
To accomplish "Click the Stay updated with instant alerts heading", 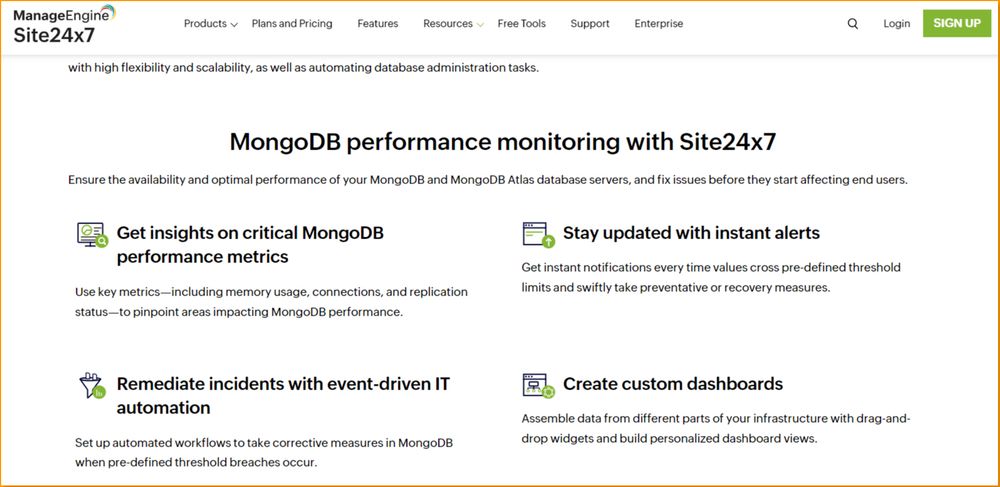I will [691, 233].
